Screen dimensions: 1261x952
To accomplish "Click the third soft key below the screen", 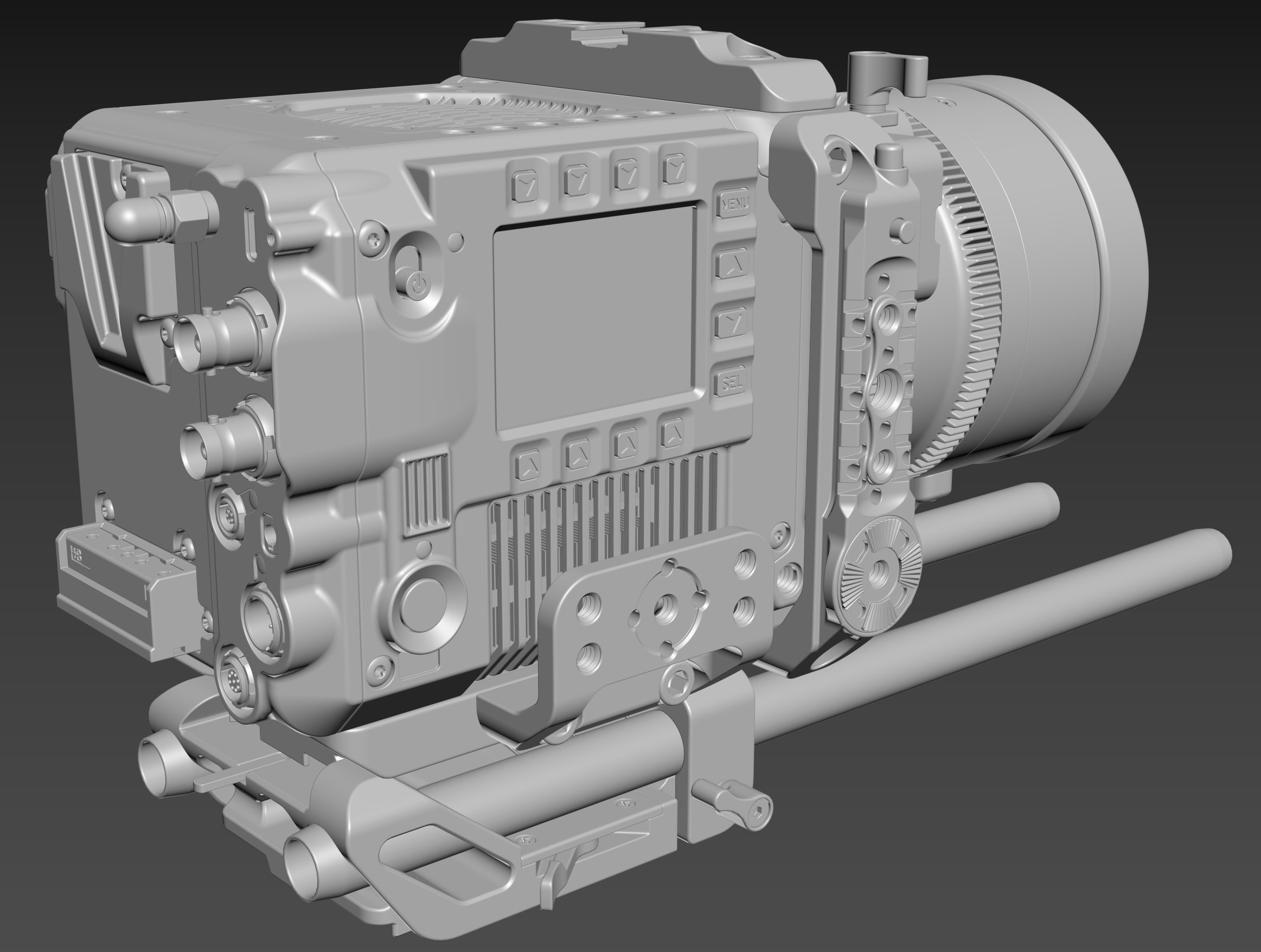I will point(627,445).
